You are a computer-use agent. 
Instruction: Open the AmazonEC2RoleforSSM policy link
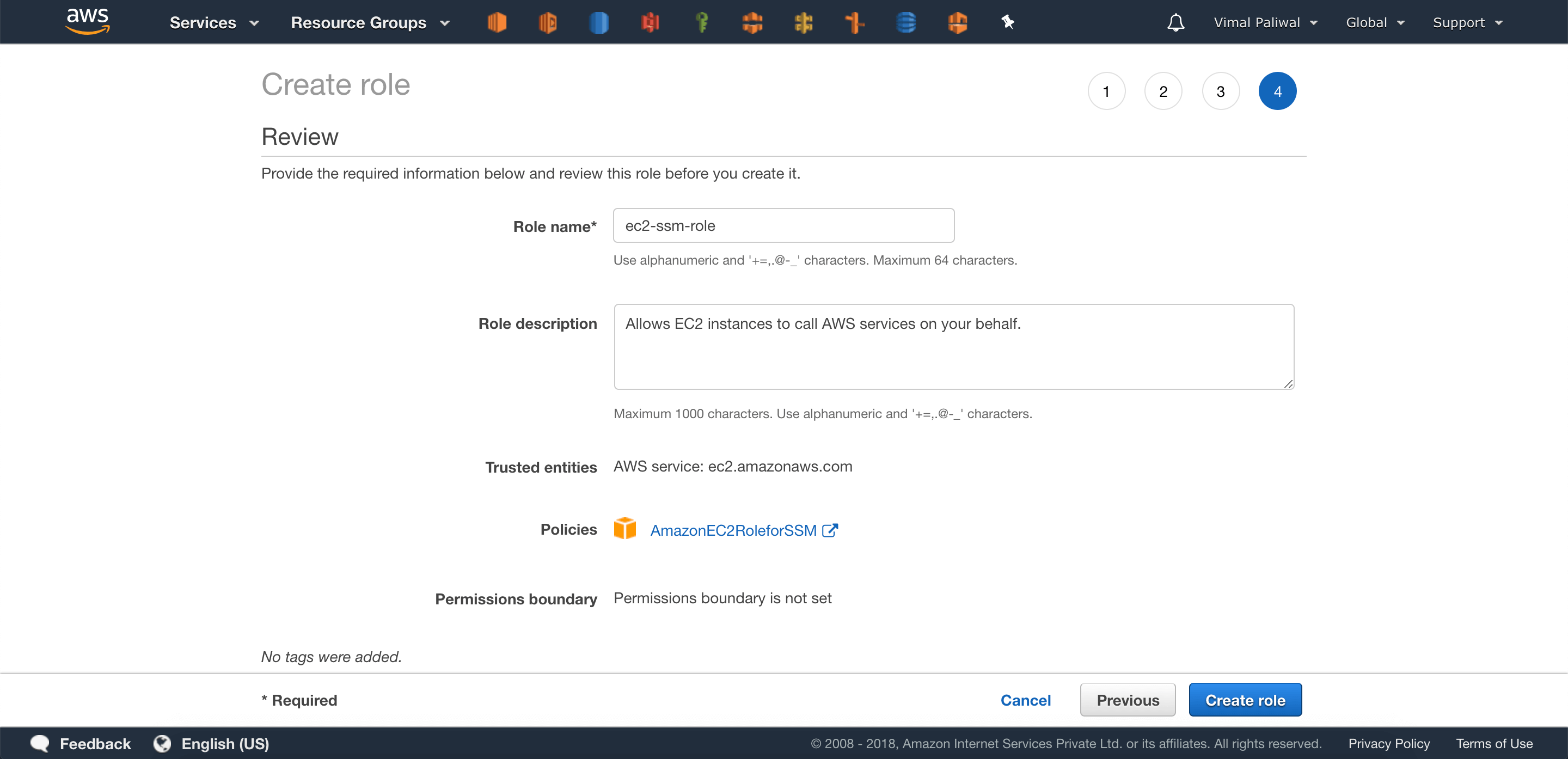coord(733,530)
